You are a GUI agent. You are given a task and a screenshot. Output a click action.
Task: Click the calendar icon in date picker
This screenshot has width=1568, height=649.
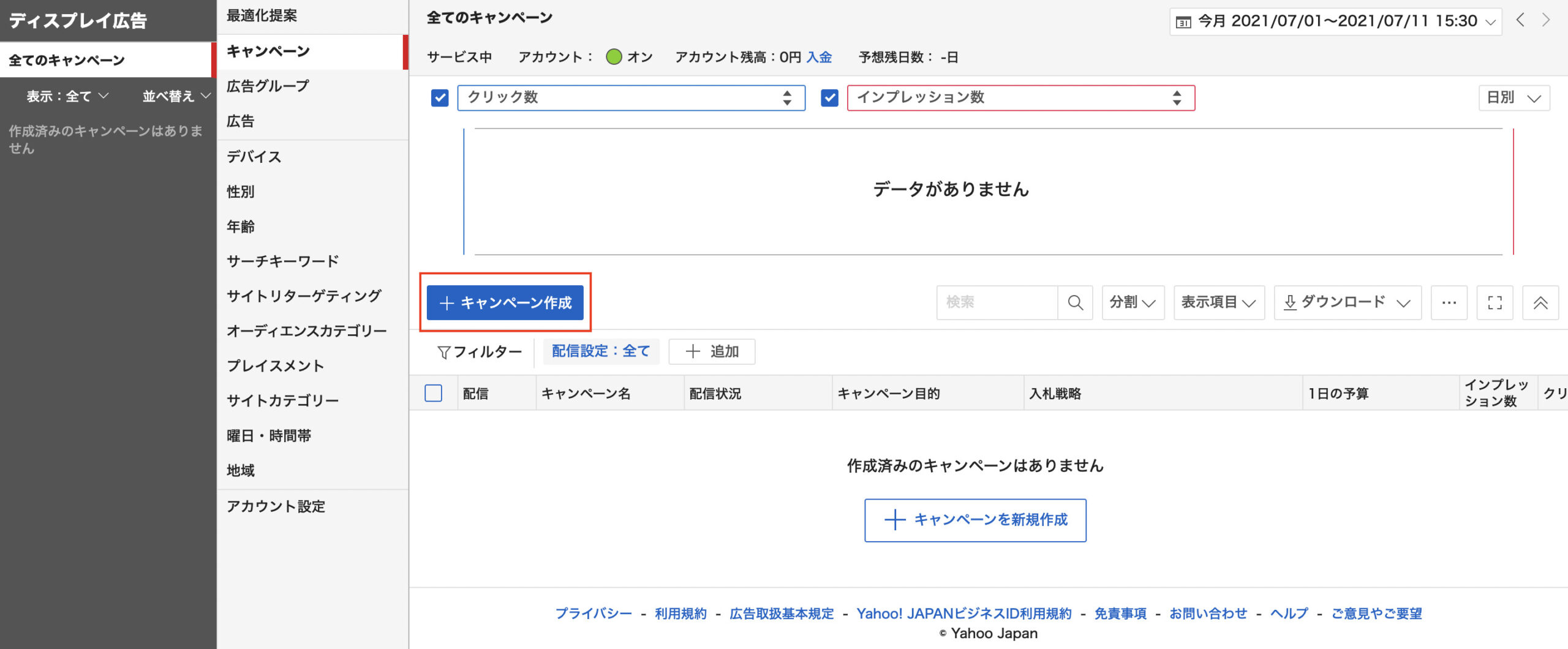[x=1183, y=22]
